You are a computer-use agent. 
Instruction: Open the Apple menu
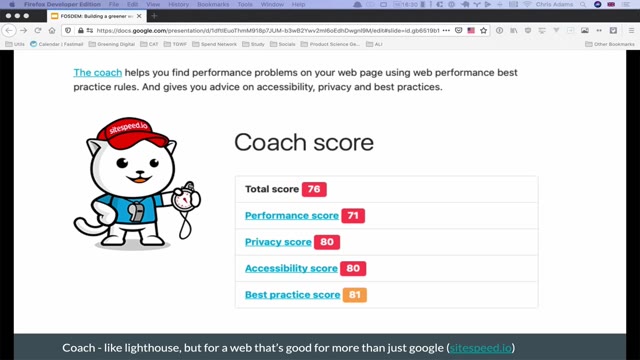tap(12, 4)
